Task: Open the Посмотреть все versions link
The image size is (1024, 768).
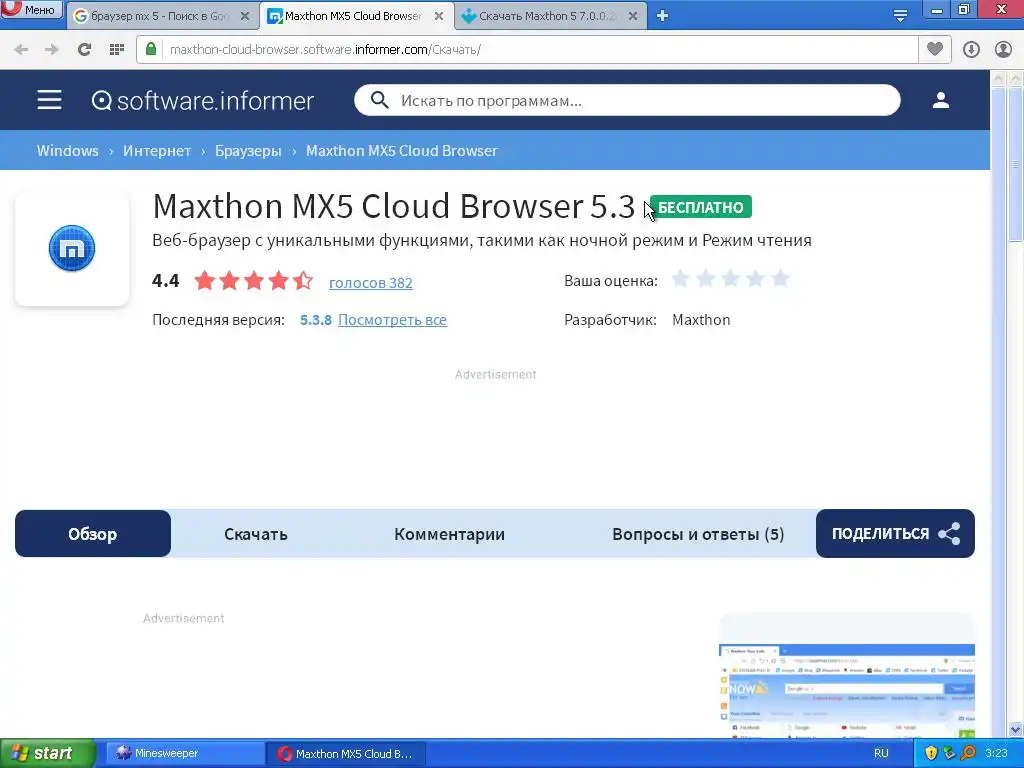Action: point(392,320)
